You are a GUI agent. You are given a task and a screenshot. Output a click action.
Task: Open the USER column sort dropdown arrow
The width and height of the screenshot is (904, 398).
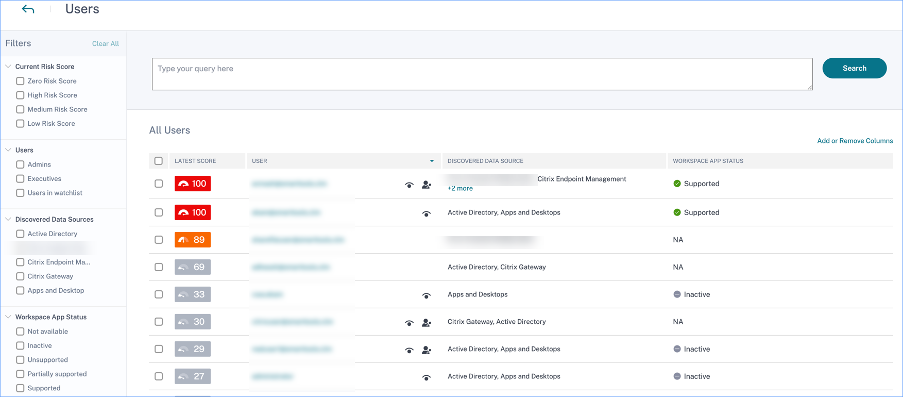(x=432, y=161)
